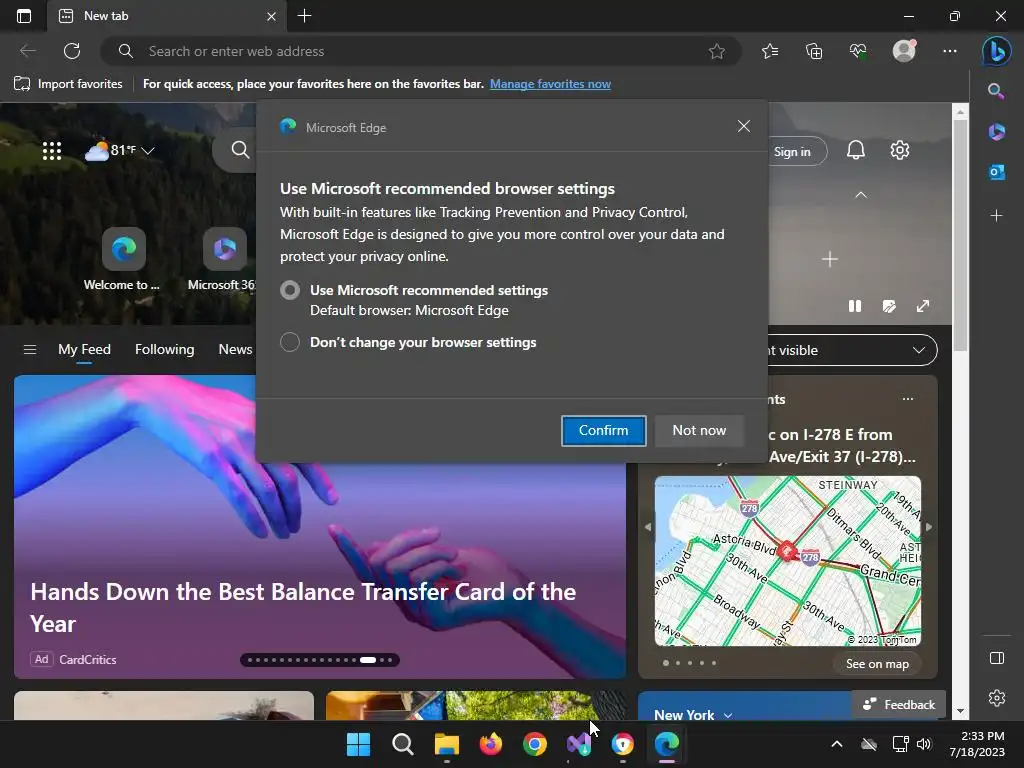The width and height of the screenshot is (1024, 768).
Task: Open the tab actions menu icon
Action: (24, 16)
